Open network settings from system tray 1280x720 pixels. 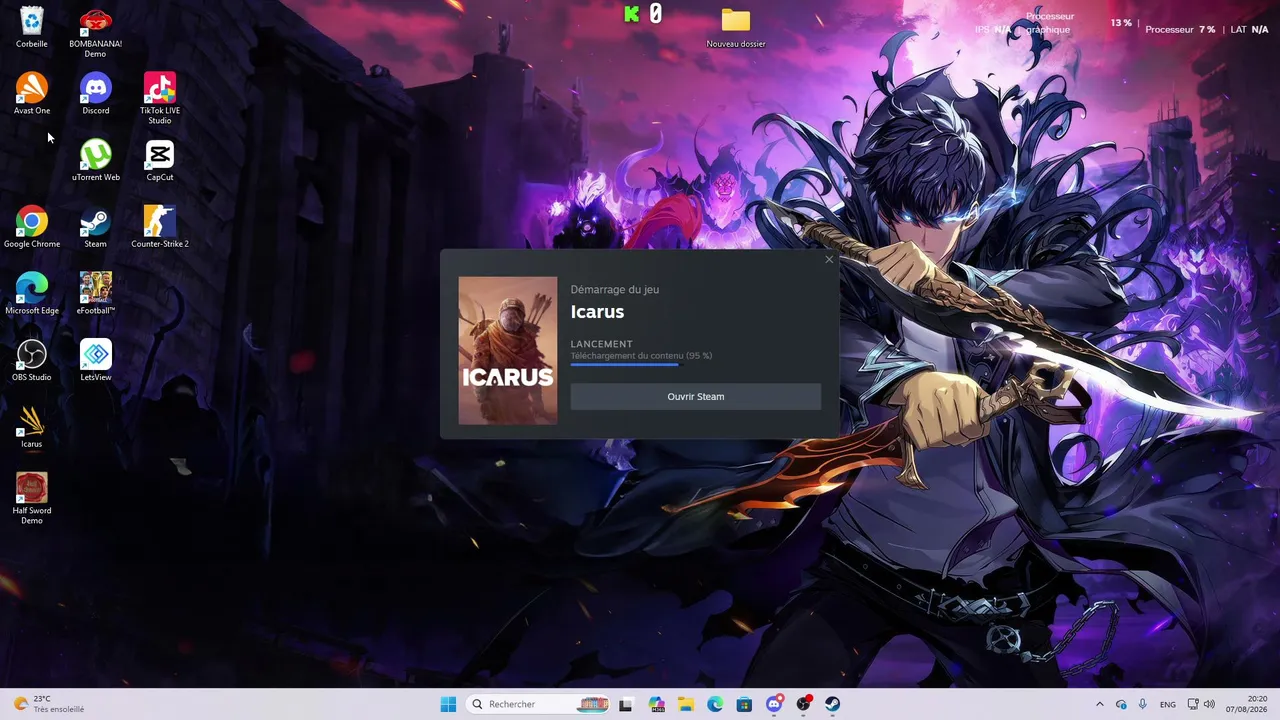1193,704
